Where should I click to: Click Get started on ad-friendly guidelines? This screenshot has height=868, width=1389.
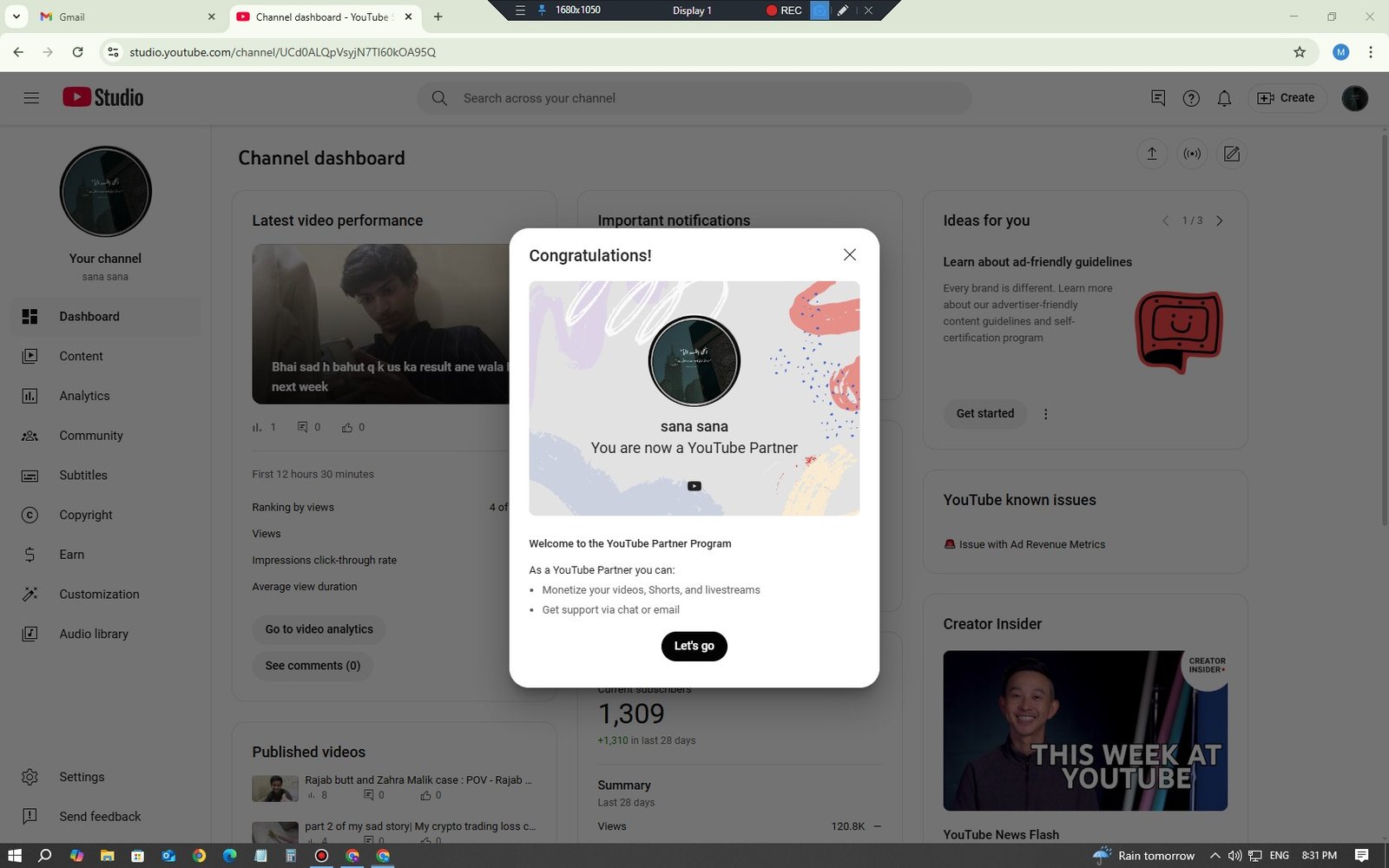(984, 414)
